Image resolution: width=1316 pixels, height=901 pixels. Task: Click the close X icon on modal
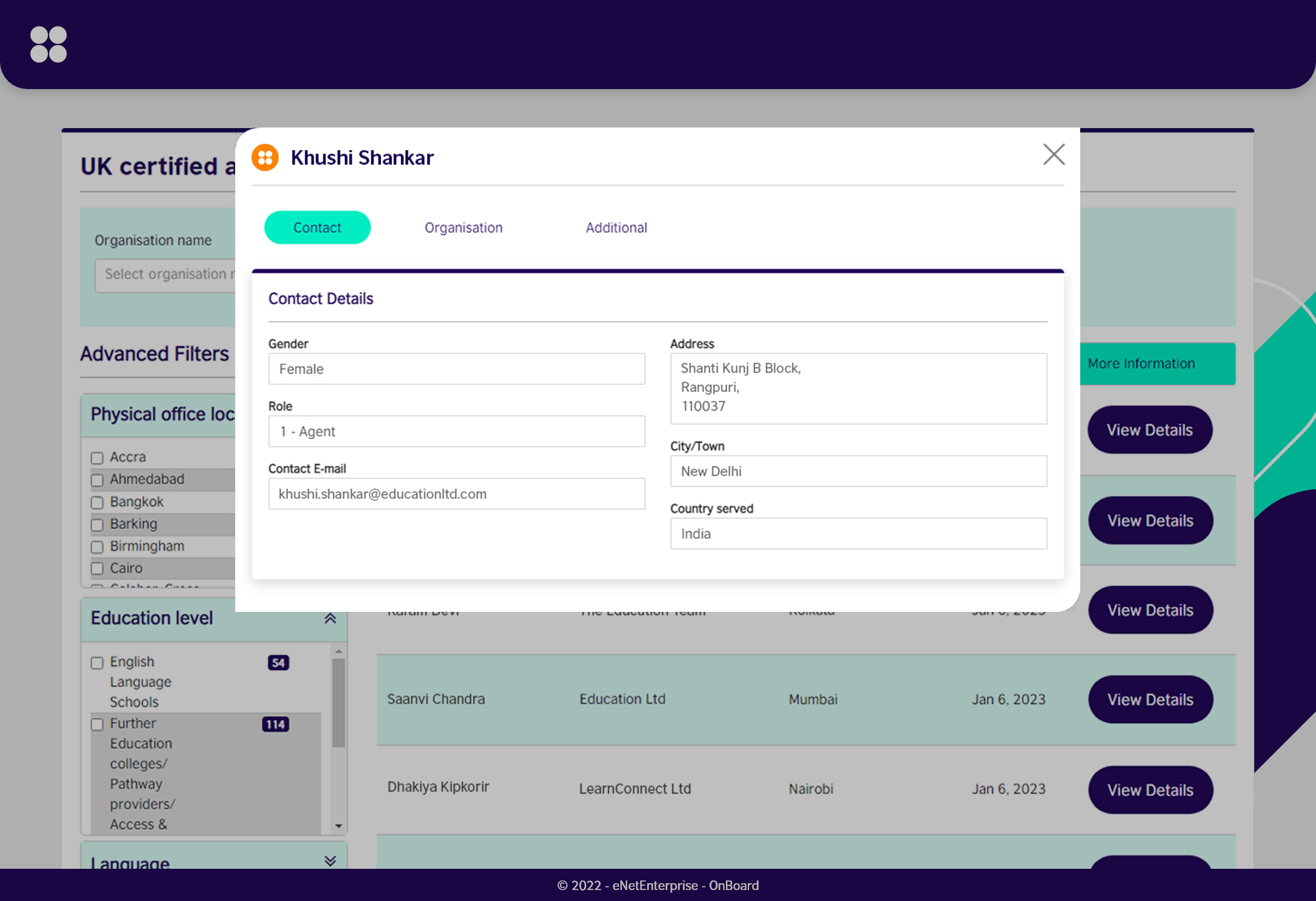click(x=1054, y=154)
